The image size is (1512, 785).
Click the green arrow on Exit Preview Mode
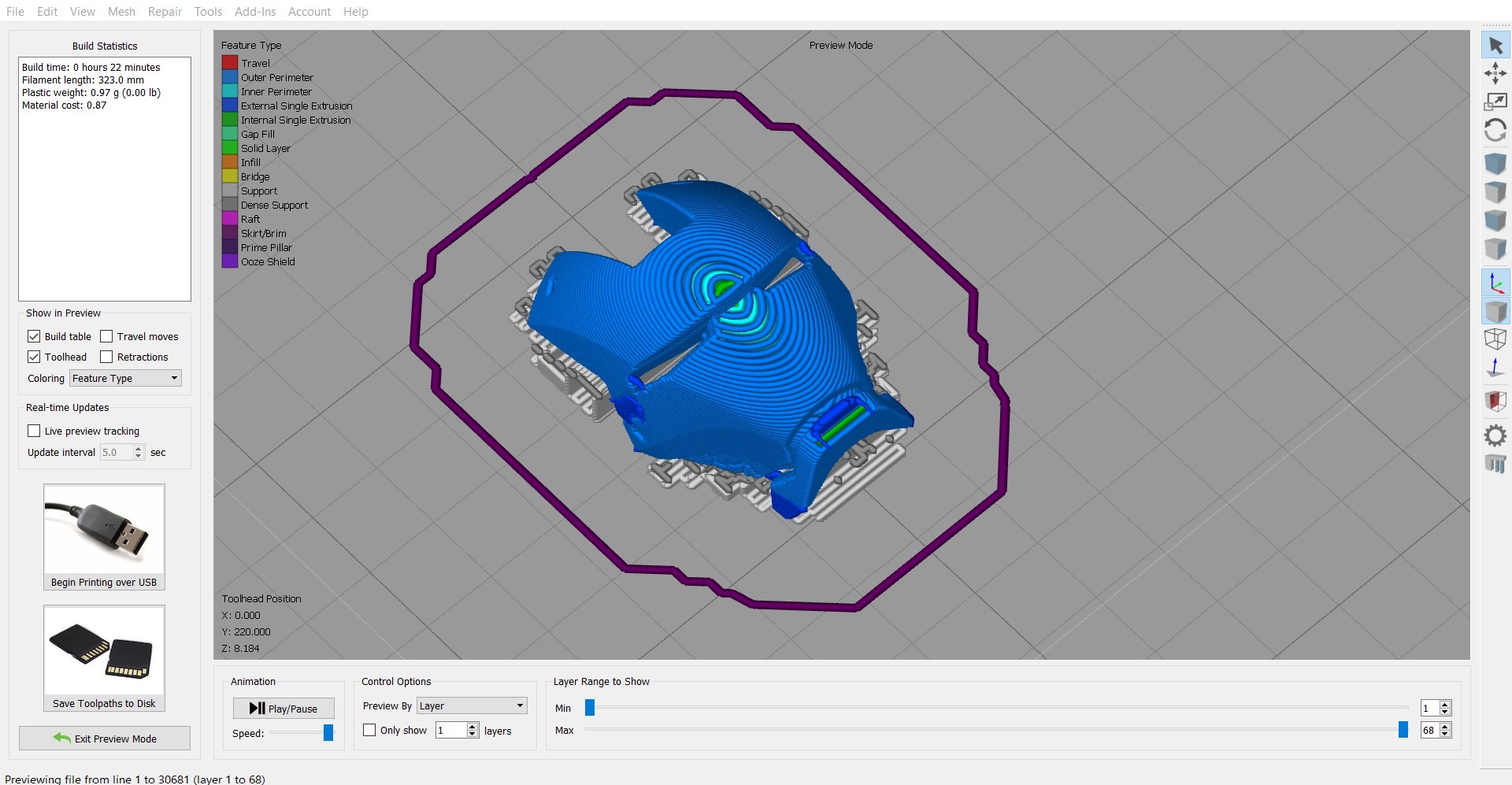pos(62,738)
